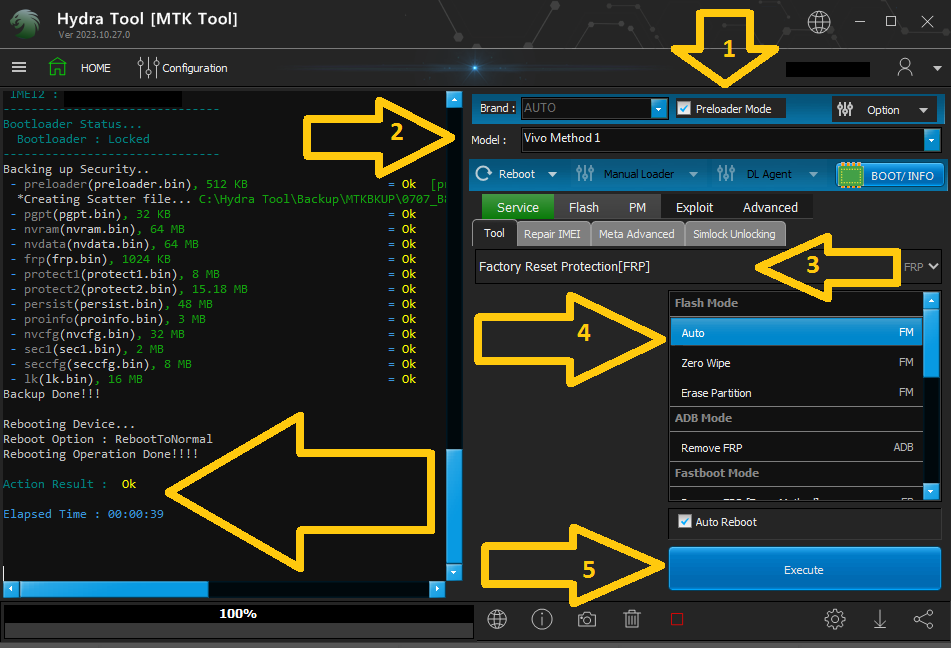
Task: Click the BOOT/ INFO chip icon
Action: [850, 175]
